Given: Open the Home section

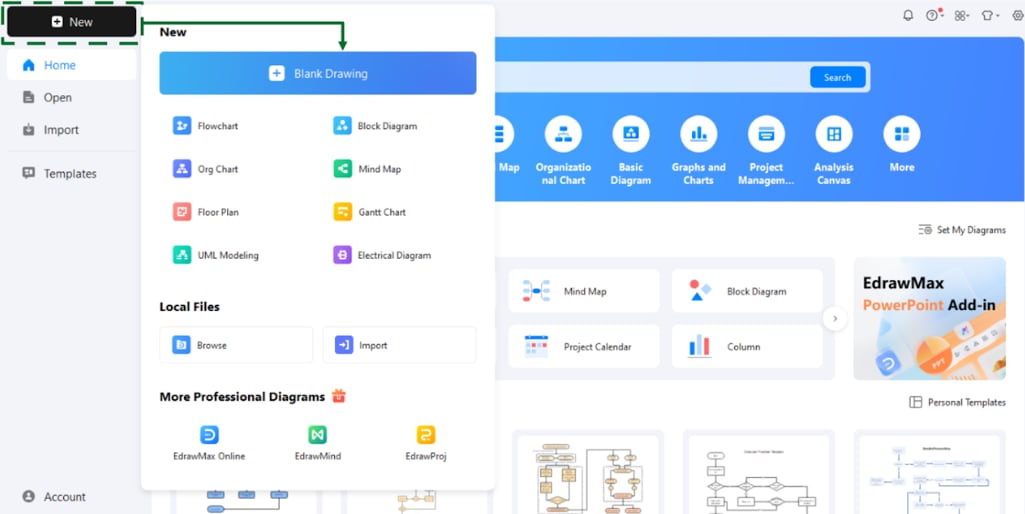Looking at the screenshot, I should coord(72,65).
